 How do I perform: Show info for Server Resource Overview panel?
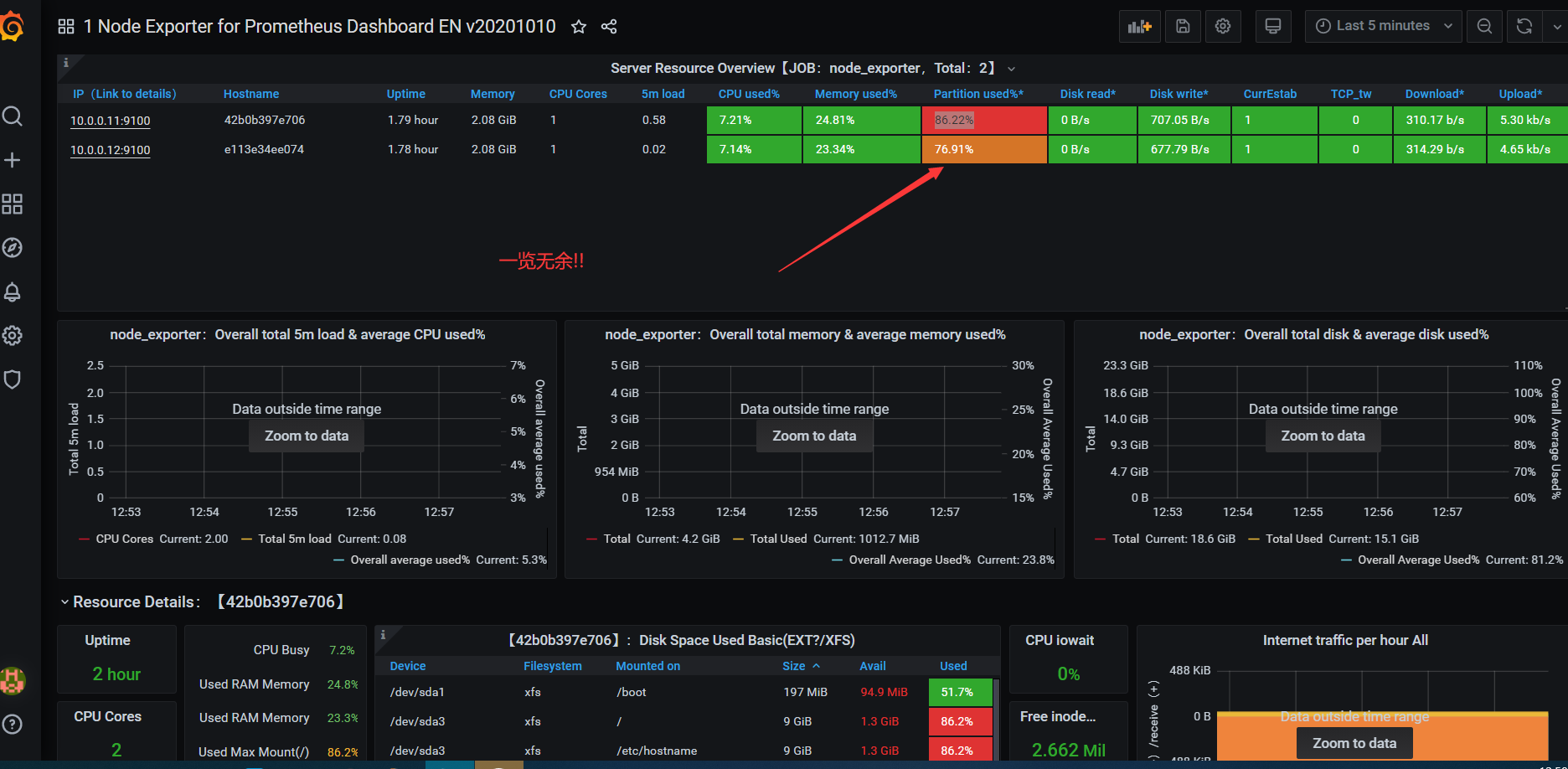[66, 63]
